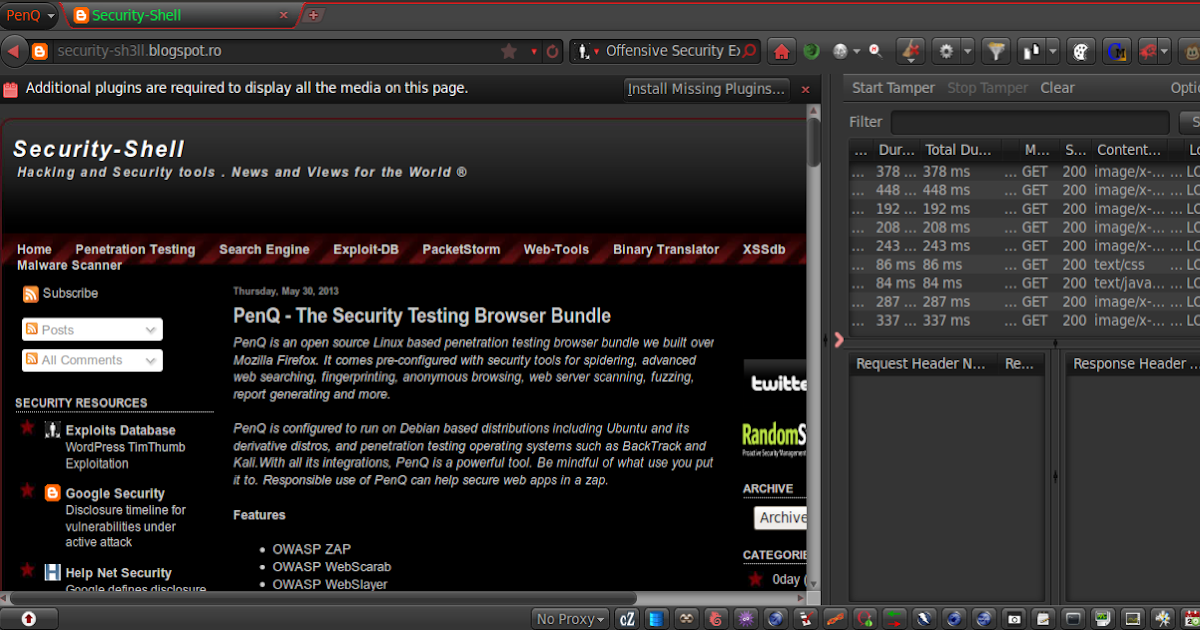Click the painter palette toolbar icon
This screenshot has height=630, width=1200.
[x=1080, y=51]
